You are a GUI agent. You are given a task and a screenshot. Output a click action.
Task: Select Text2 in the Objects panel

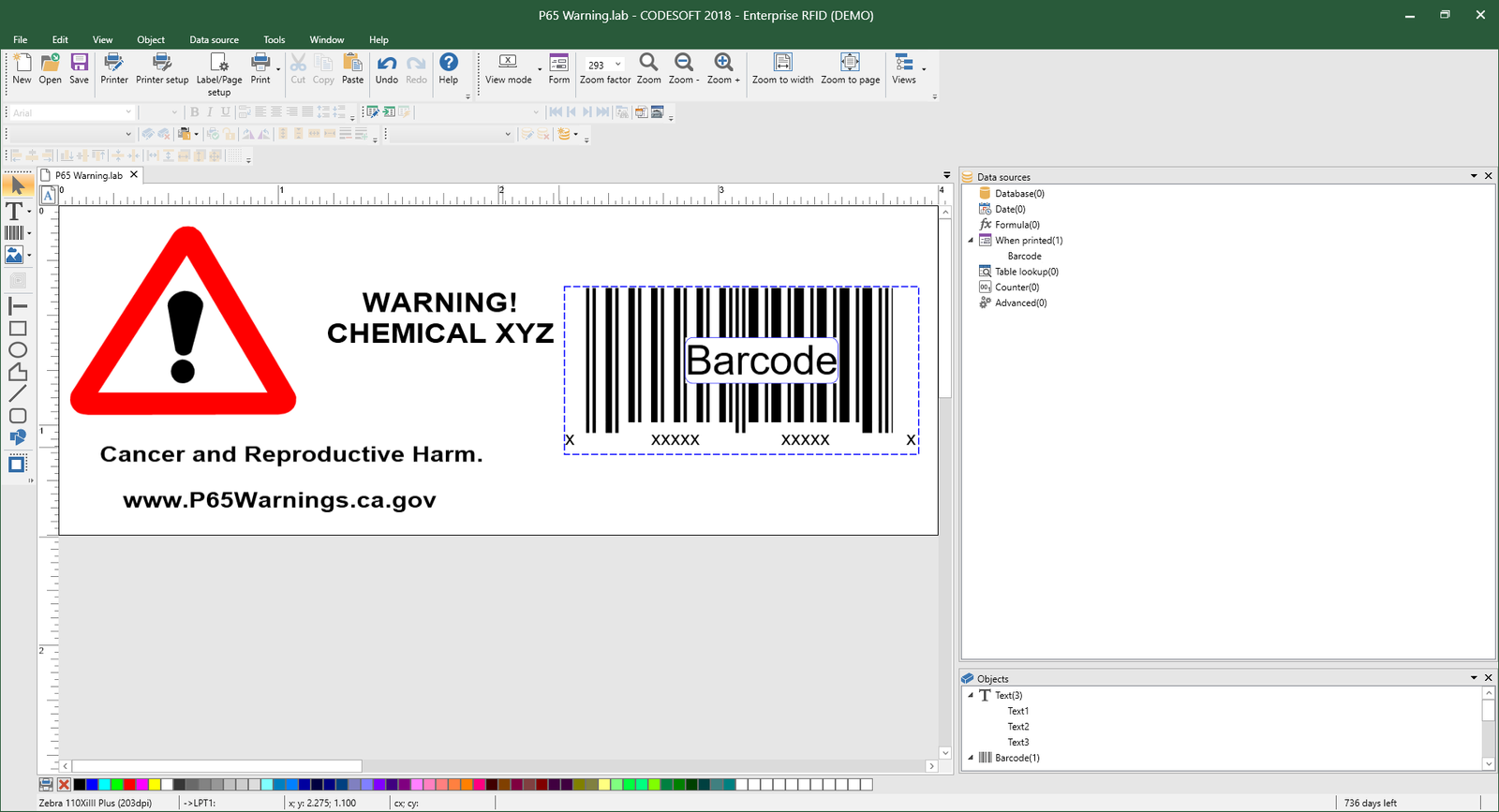point(1017,727)
